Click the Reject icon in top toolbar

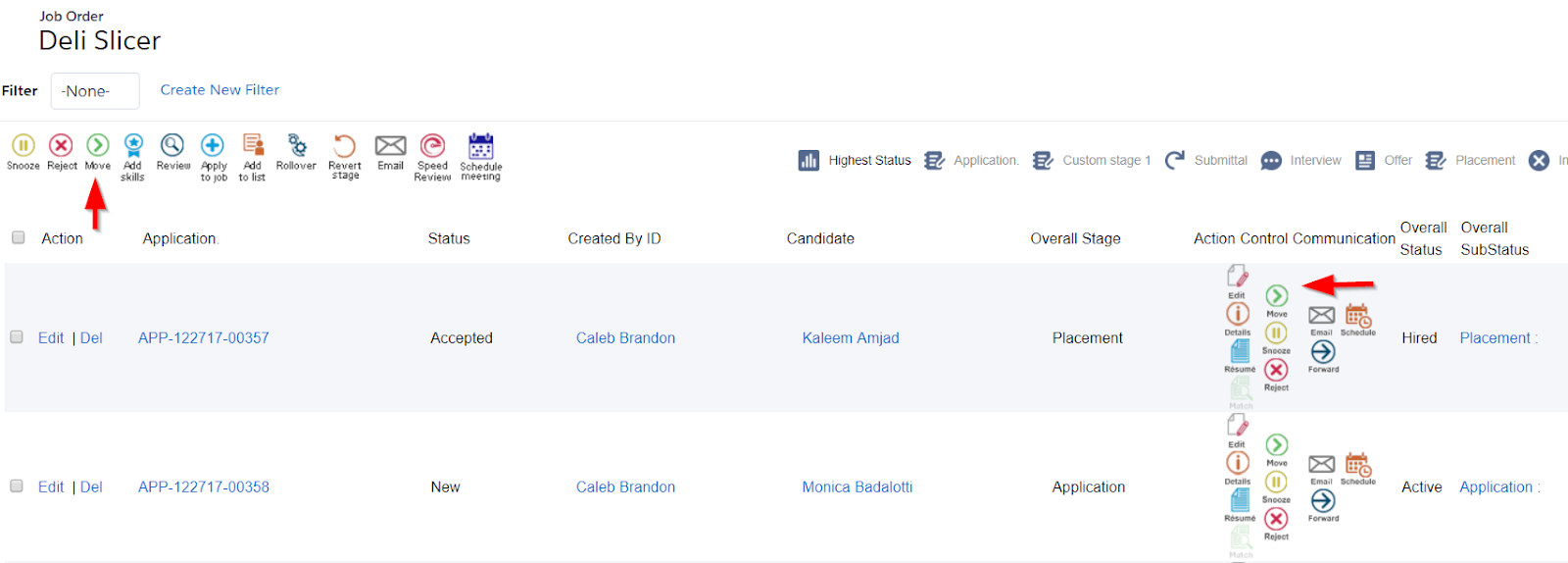click(61, 146)
